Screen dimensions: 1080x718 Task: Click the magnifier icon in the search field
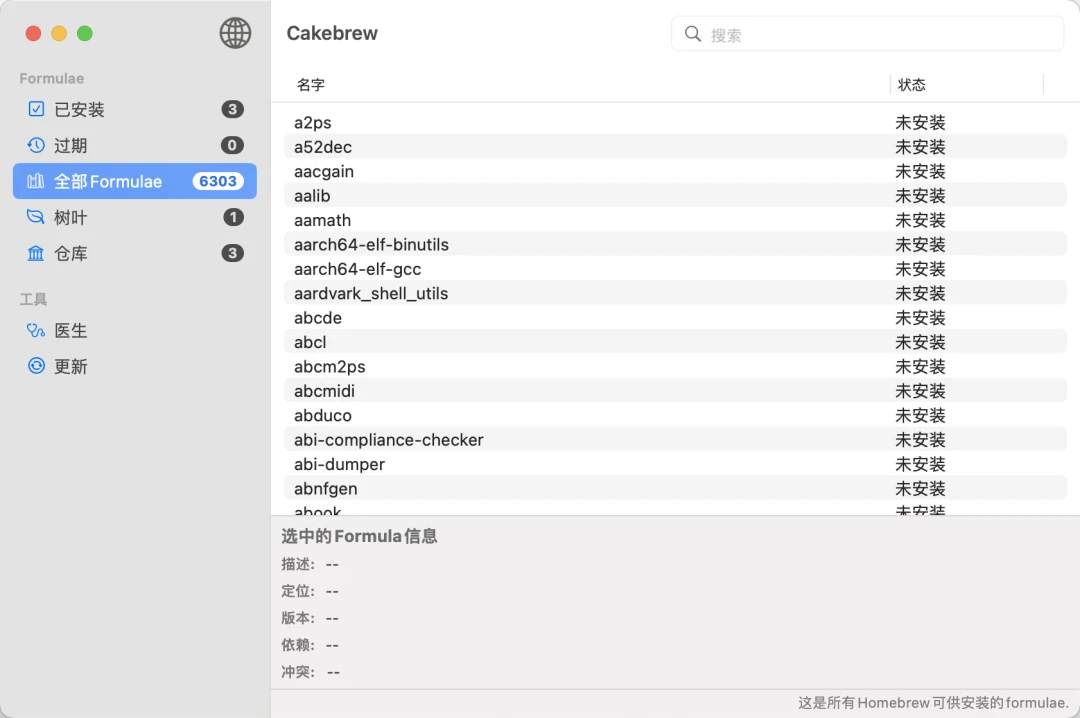pos(692,34)
